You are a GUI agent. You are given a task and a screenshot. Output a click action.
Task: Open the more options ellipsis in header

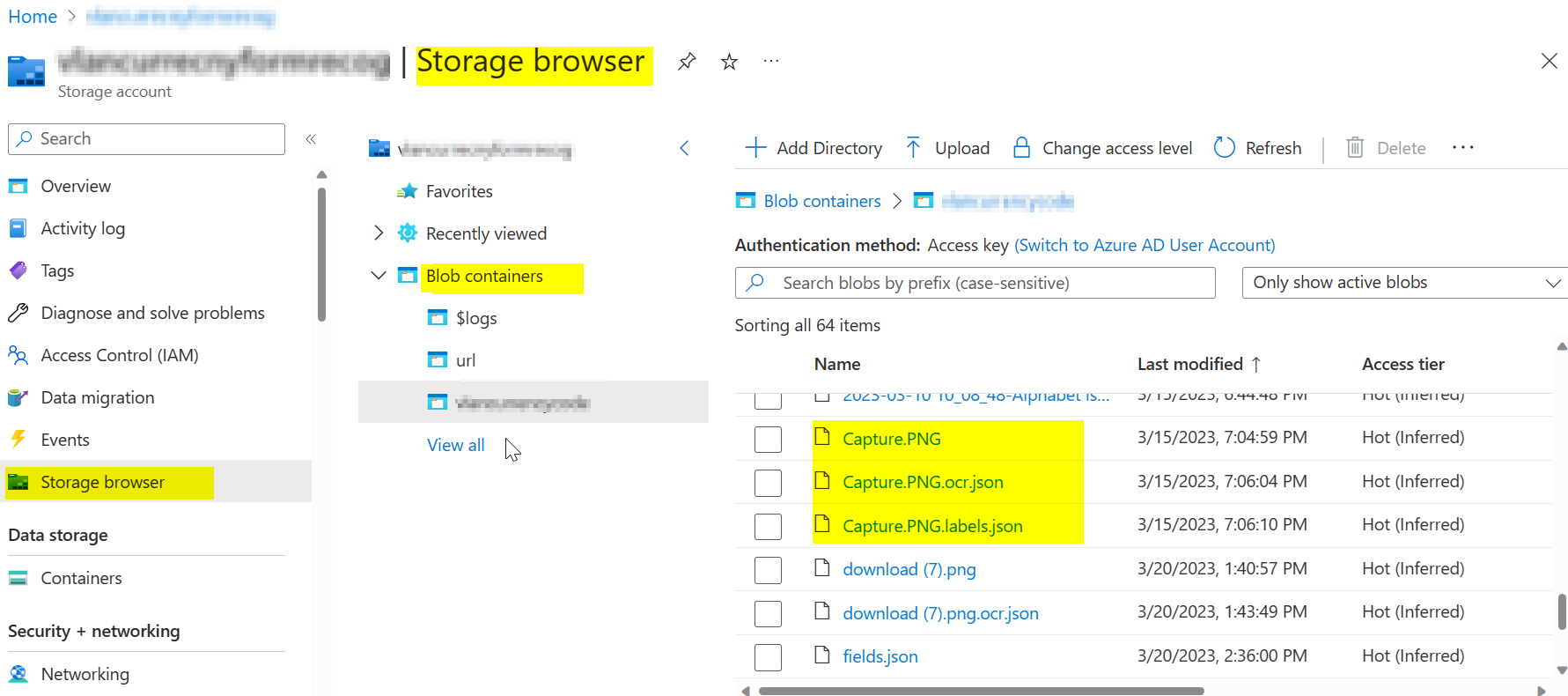click(x=771, y=61)
